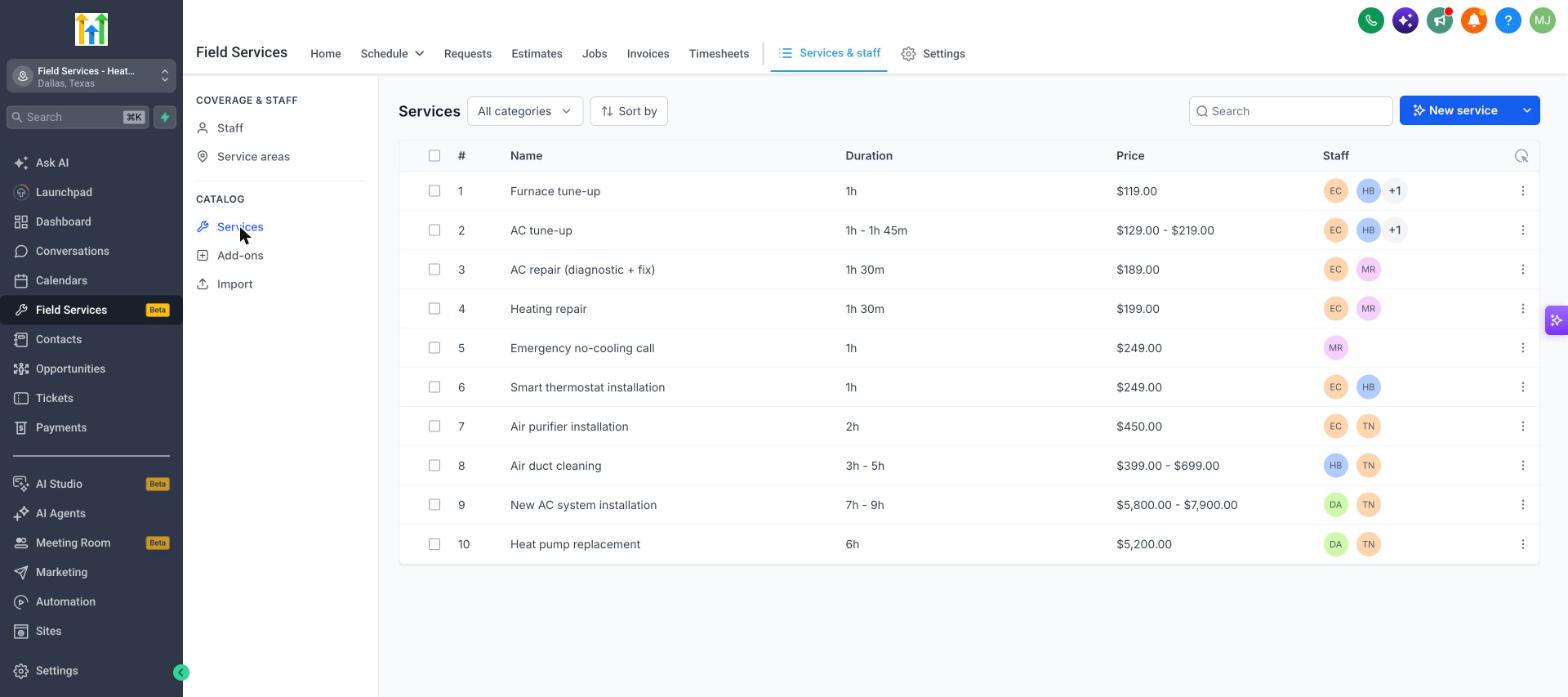The width and height of the screenshot is (1568, 697).
Task: Open the Sort by dropdown
Action: point(629,111)
